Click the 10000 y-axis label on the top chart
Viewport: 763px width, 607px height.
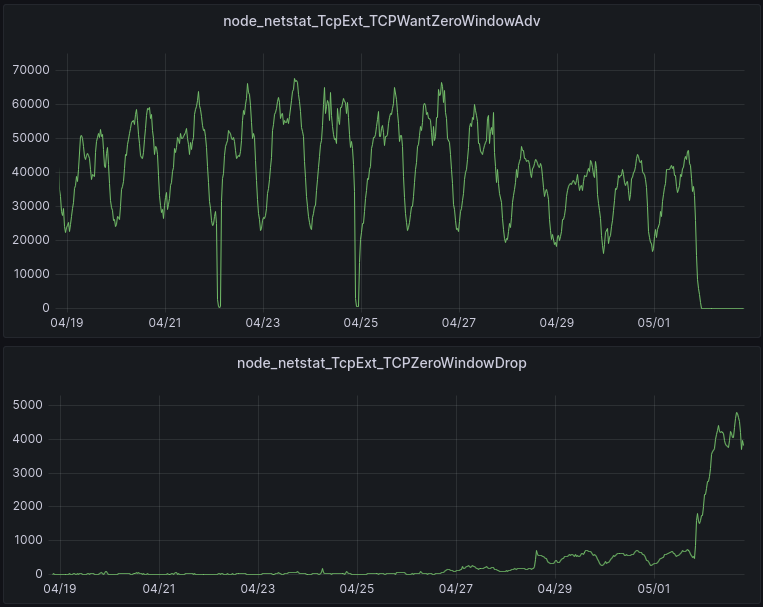tap(30, 274)
